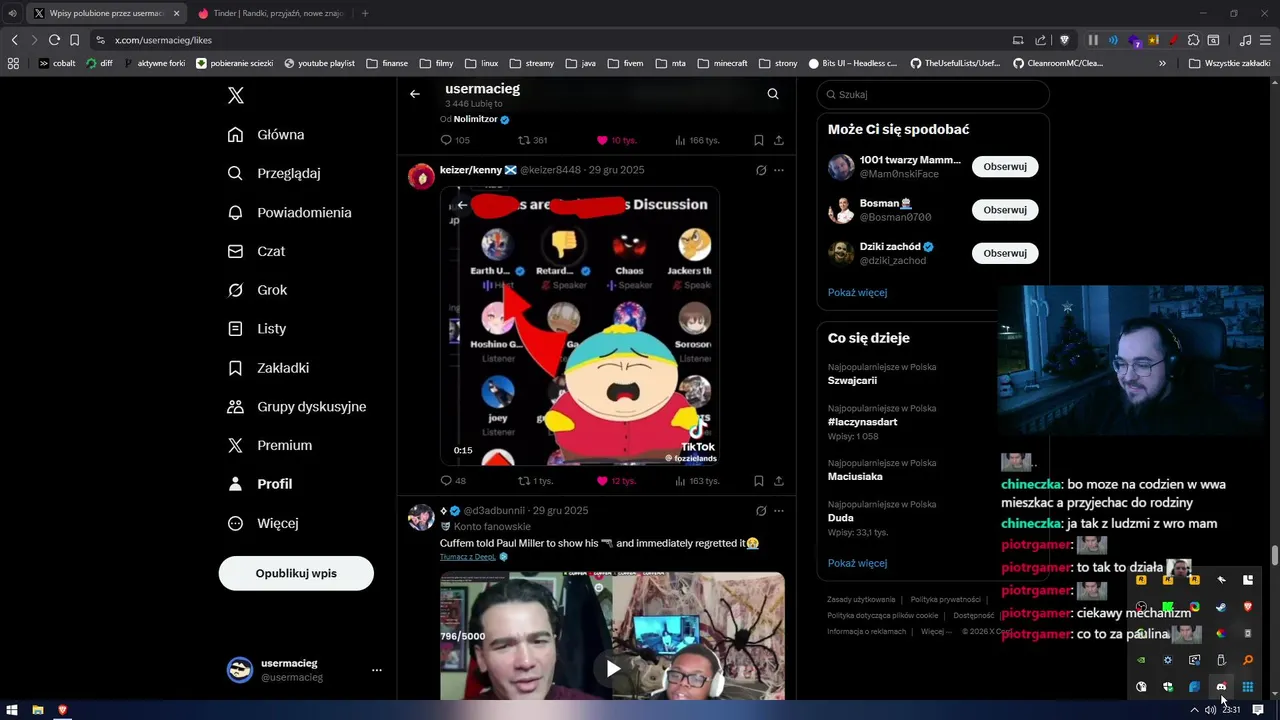Bookmark the keizer/kenny post

click(x=759, y=481)
